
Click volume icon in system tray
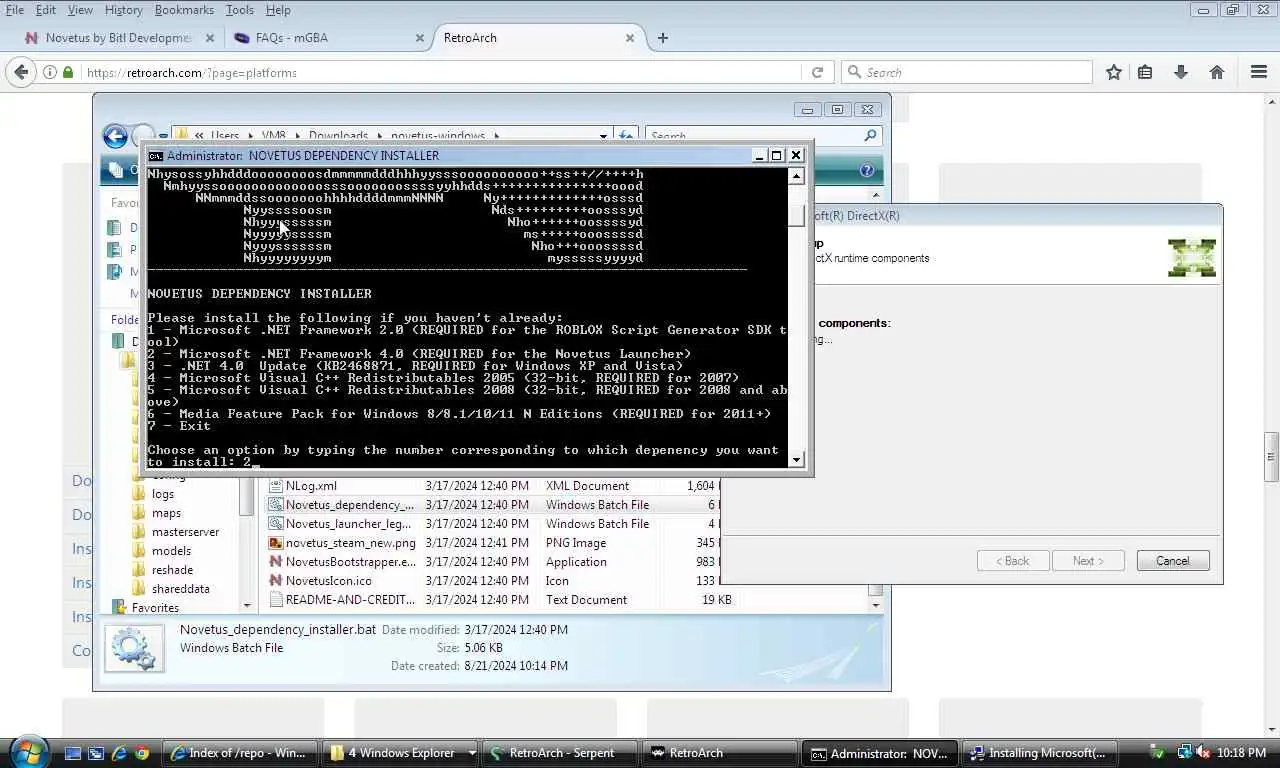pos(1202,753)
